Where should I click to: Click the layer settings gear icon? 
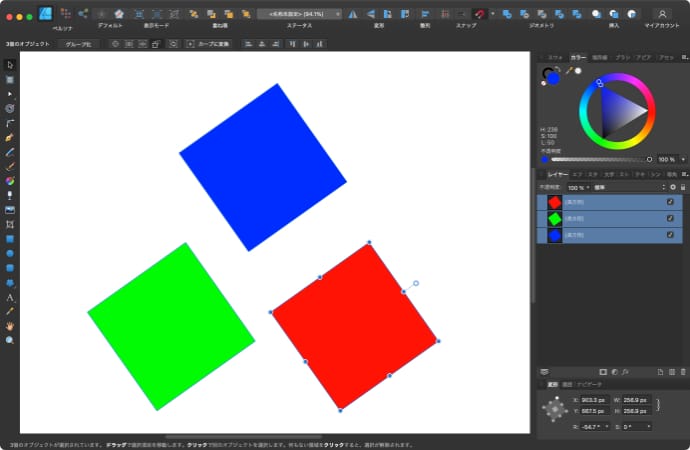click(672, 187)
